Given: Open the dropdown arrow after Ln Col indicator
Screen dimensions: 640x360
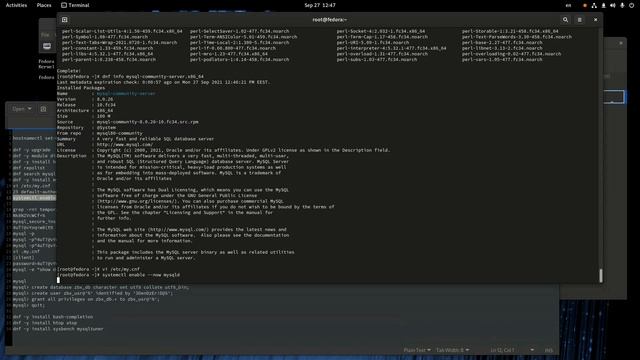Looking at the screenshot, I should (532, 350).
